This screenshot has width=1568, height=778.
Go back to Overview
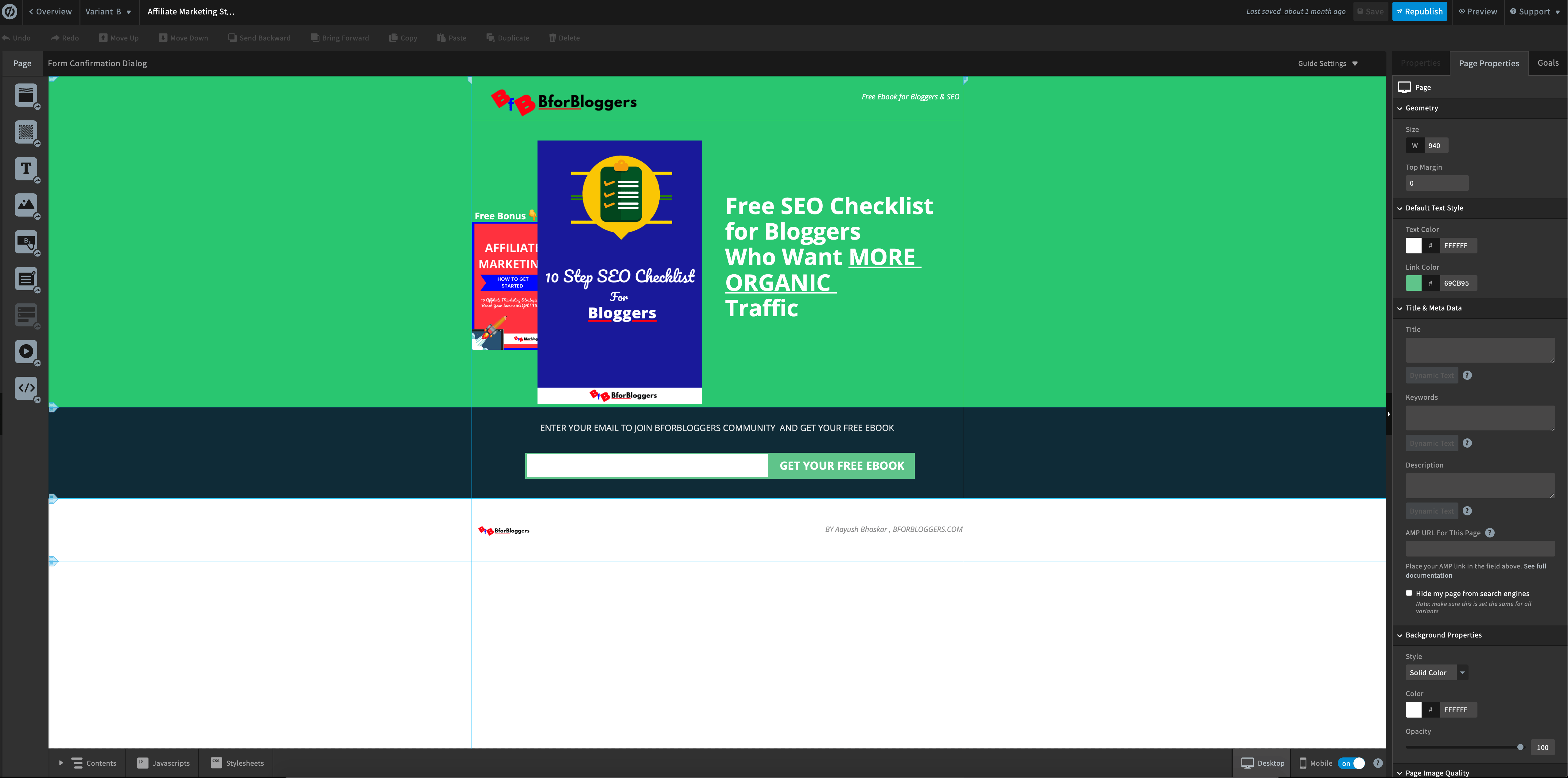pyautogui.click(x=51, y=12)
